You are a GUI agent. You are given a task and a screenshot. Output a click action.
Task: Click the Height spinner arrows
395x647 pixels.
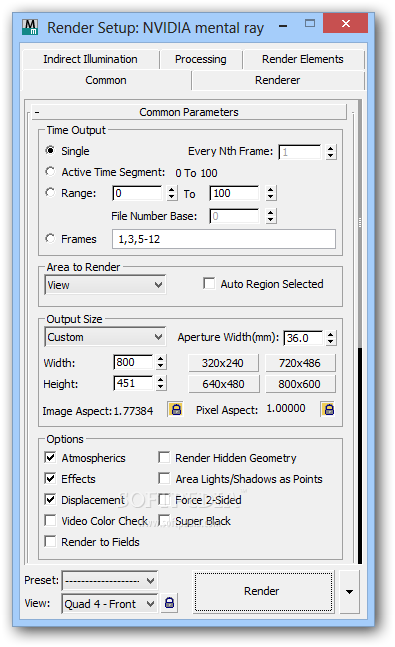click(x=161, y=383)
